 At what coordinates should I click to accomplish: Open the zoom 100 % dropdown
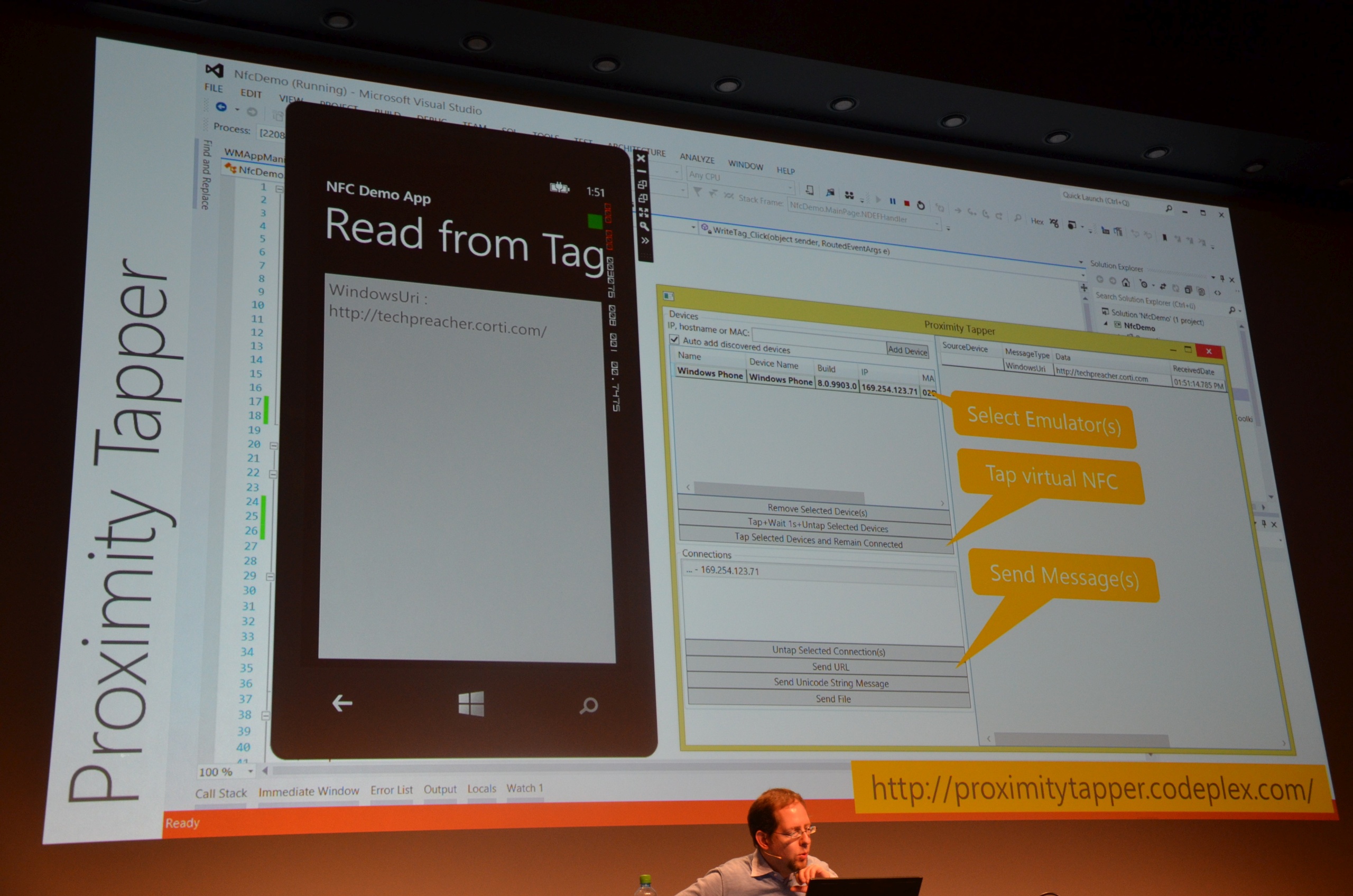pyautogui.click(x=250, y=771)
